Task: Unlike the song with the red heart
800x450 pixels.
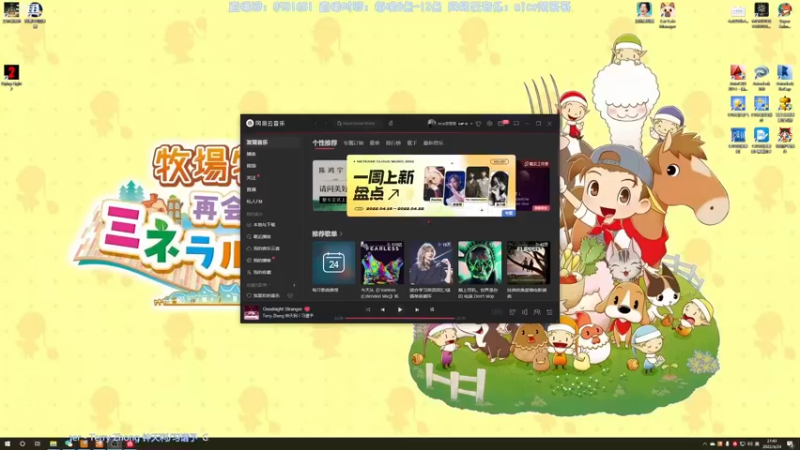Action: [307, 309]
